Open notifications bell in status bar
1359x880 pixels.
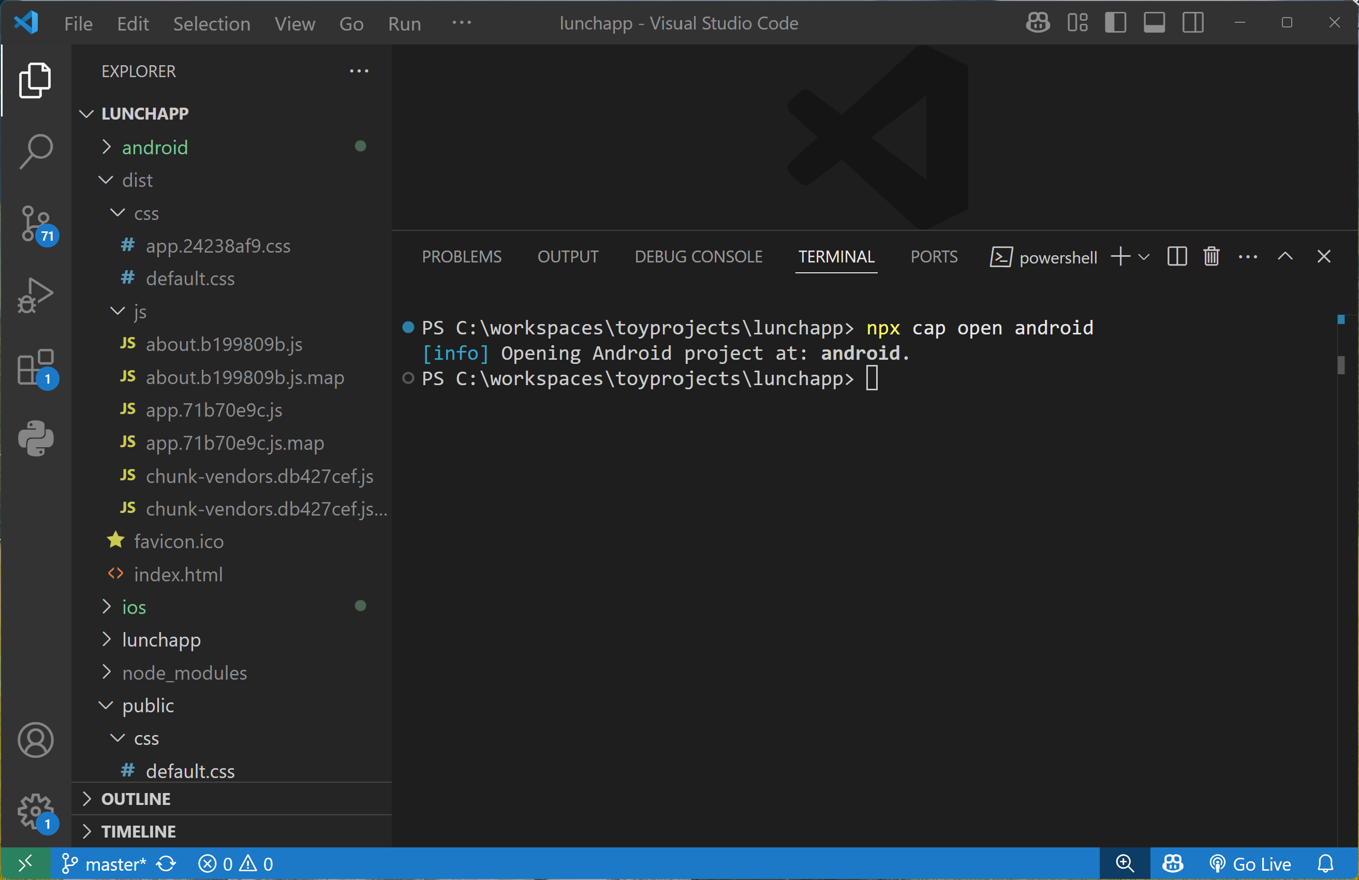pos(1326,864)
